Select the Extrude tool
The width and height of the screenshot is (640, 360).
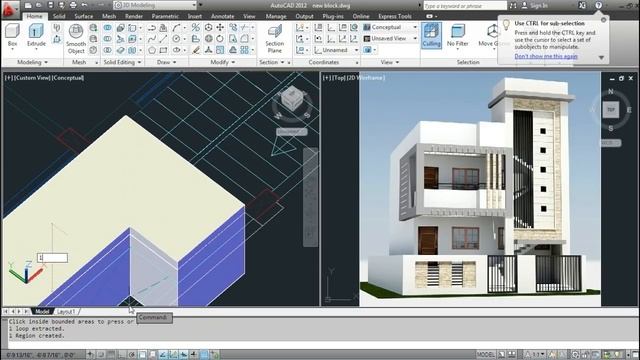36,35
